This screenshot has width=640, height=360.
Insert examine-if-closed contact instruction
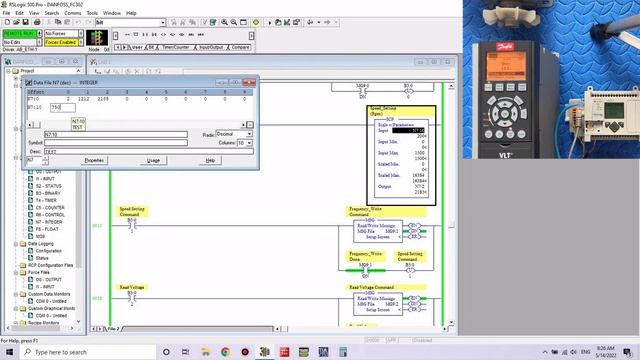click(x=145, y=35)
